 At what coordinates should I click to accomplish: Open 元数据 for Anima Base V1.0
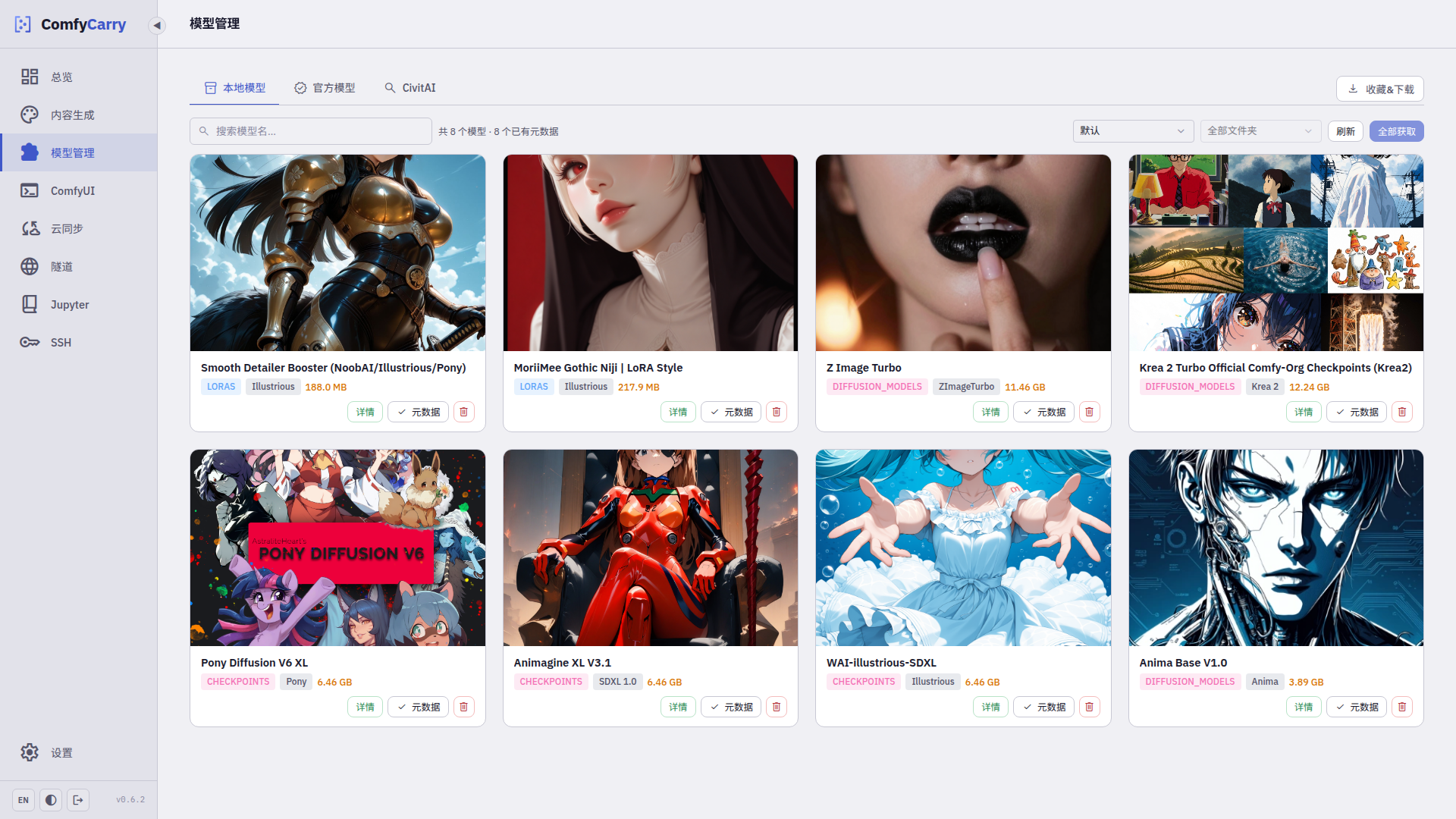pos(1357,707)
